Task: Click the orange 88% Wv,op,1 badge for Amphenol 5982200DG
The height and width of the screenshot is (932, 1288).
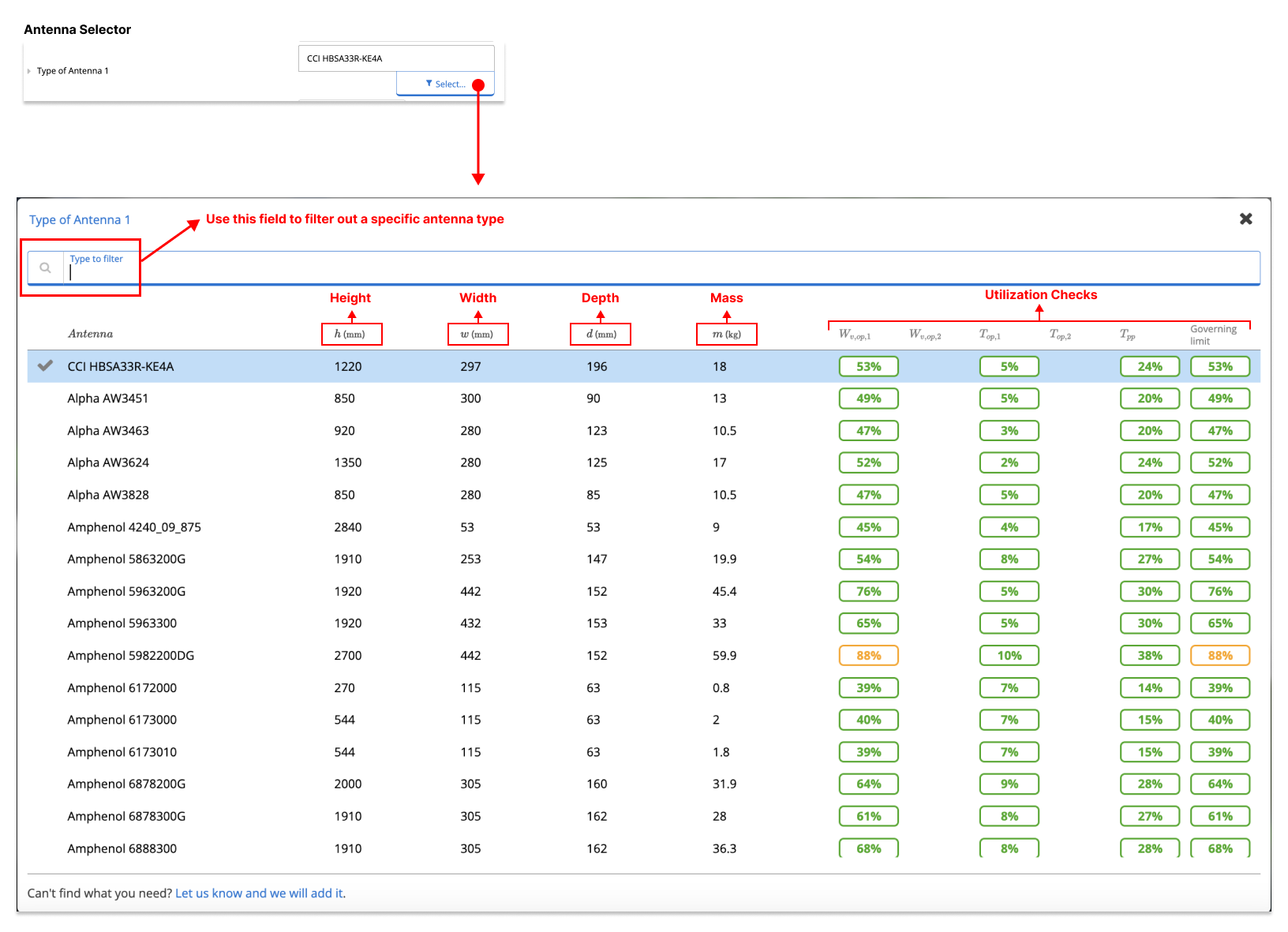Action: pos(868,655)
